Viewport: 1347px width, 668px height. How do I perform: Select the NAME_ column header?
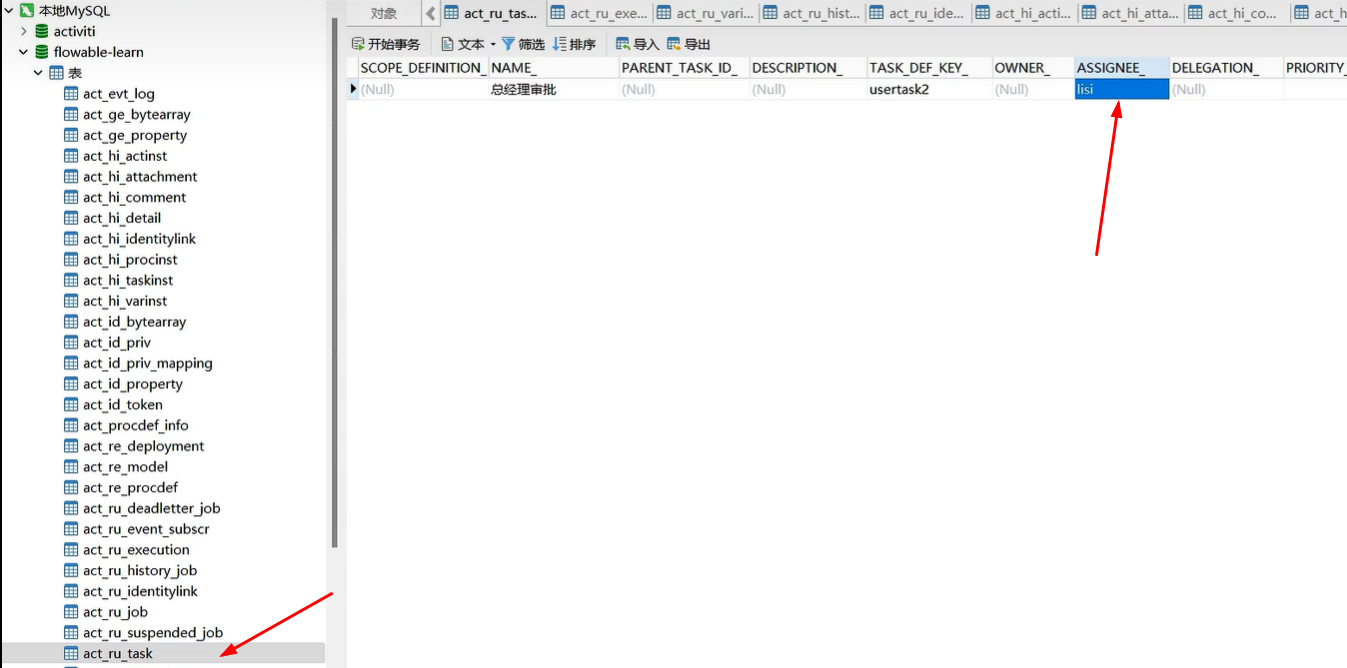pyautogui.click(x=554, y=67)
